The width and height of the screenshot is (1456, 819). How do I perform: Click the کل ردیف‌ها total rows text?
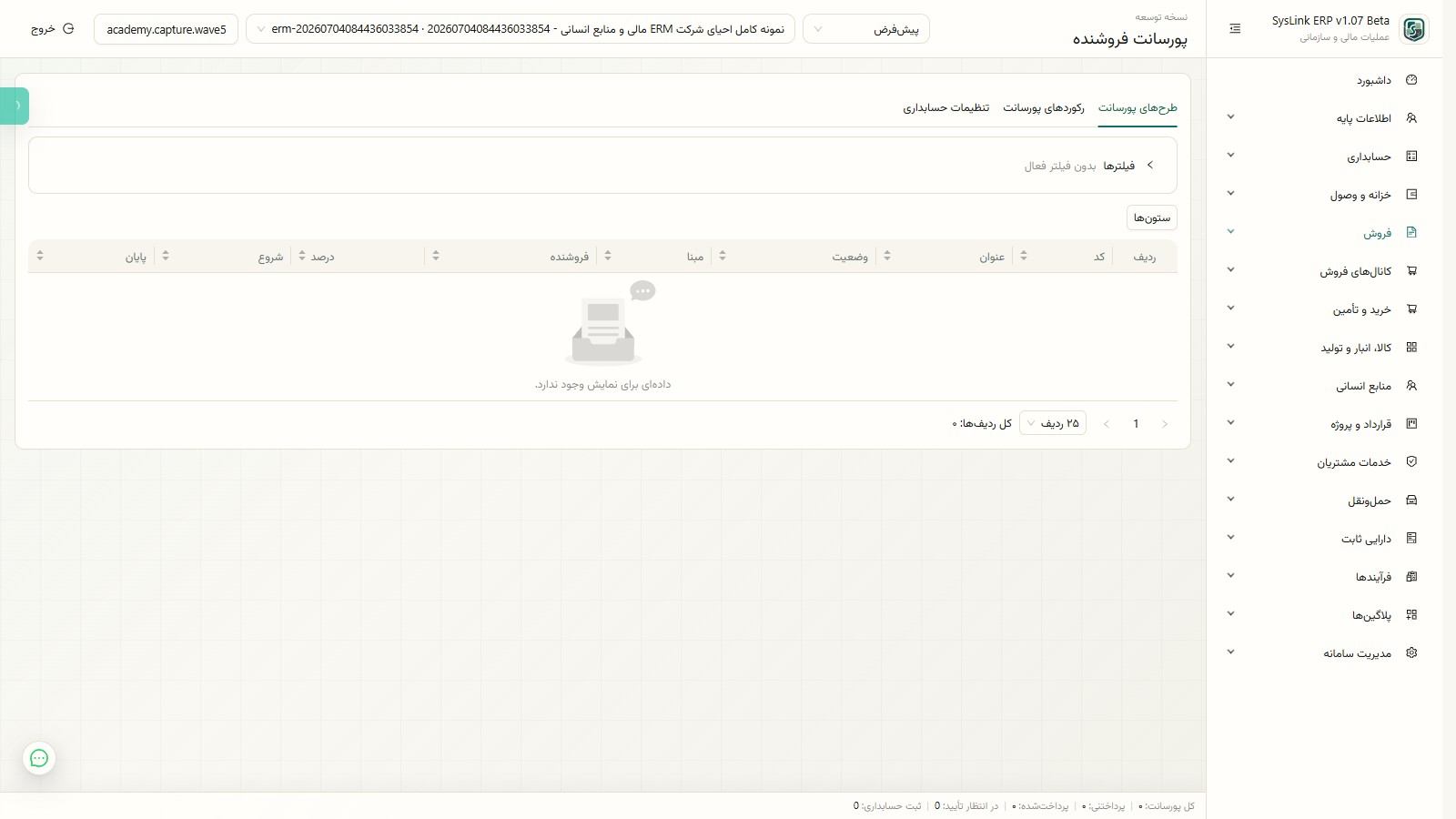982,424
